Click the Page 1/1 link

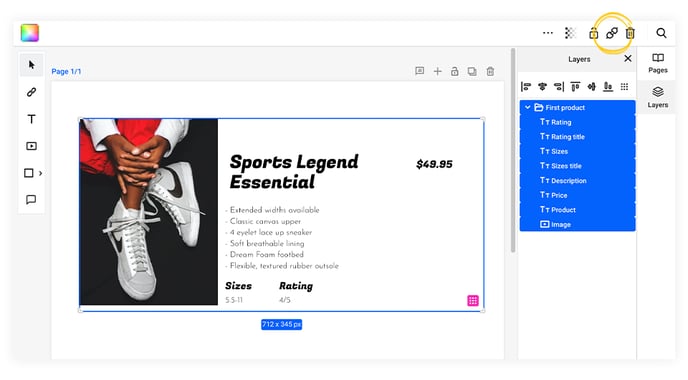click(66, 71)
